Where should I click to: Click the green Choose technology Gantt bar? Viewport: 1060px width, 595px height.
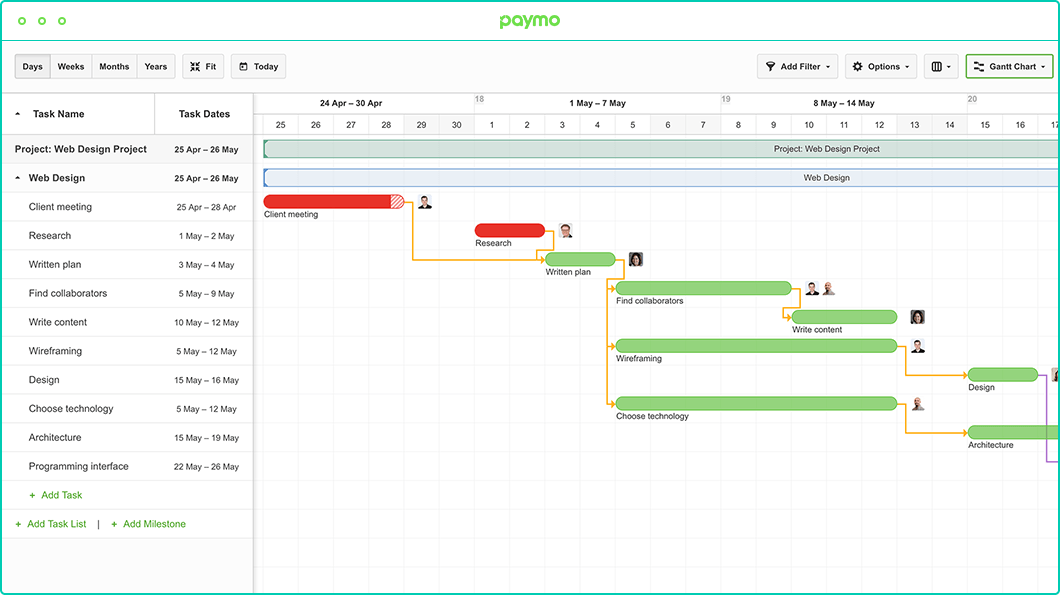[x=756, y=404]
